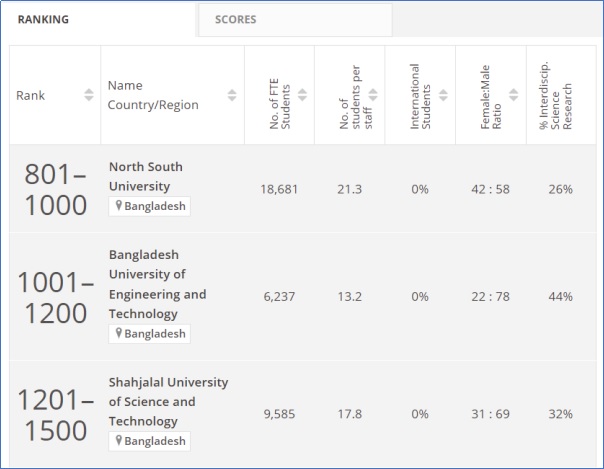Click location pin icon in Shahjalal University row
The image size is (604, 469).
pyautogui.click(x=119, y=441)
